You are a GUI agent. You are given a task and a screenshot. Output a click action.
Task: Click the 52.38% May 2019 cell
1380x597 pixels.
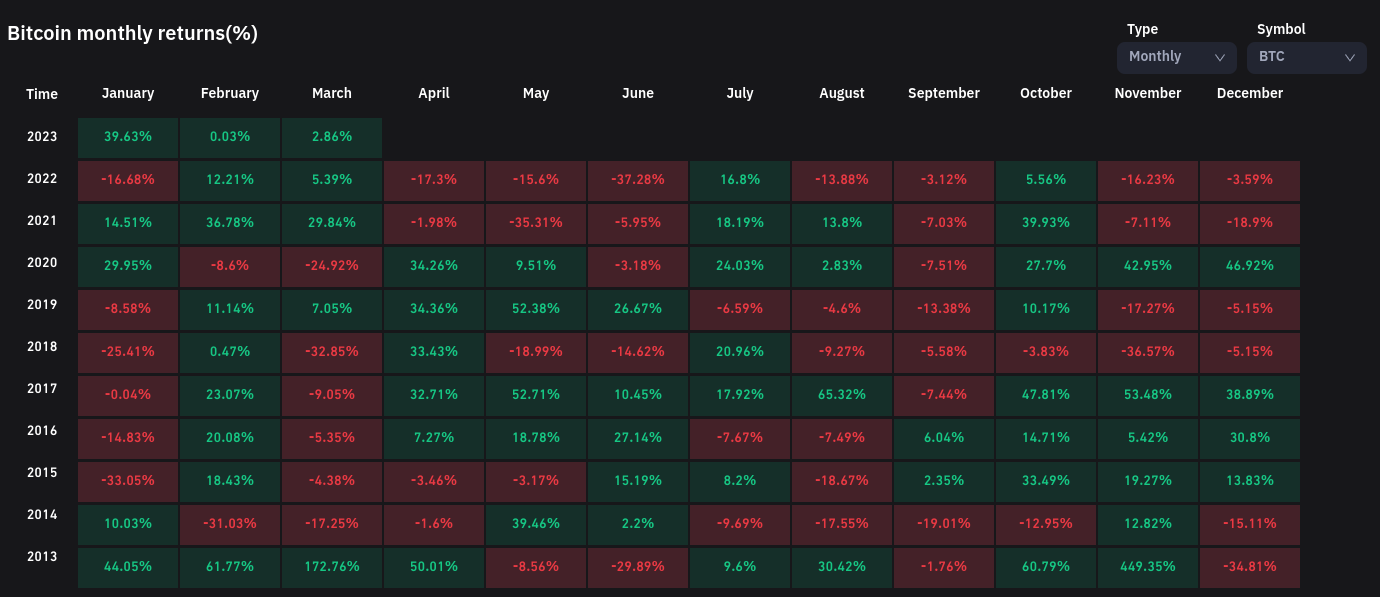point(536,309)
